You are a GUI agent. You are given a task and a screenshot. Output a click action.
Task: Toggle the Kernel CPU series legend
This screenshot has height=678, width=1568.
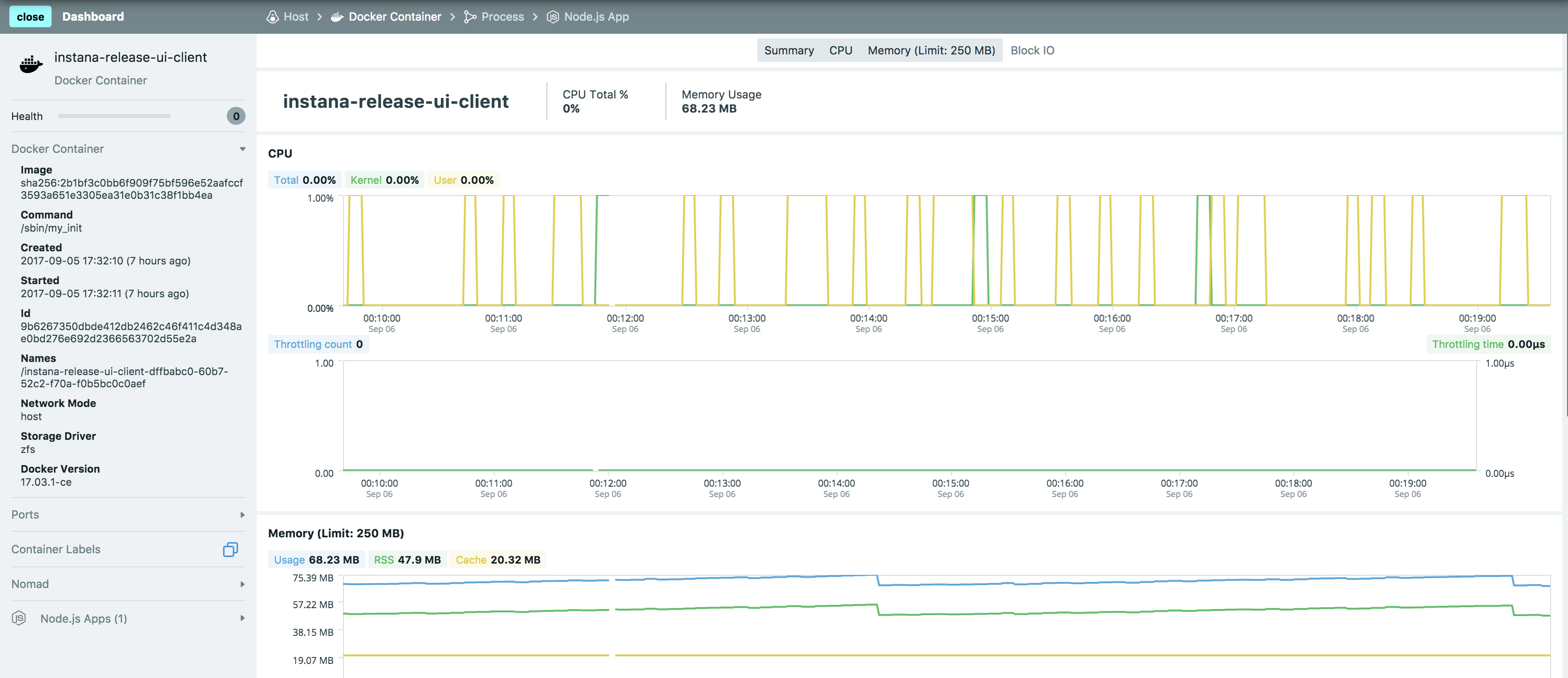(x=385, y=180)
